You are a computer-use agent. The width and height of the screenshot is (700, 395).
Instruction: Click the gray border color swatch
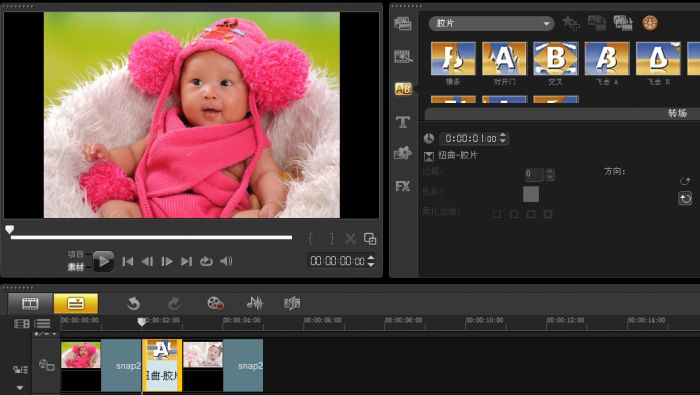(531, 194)
